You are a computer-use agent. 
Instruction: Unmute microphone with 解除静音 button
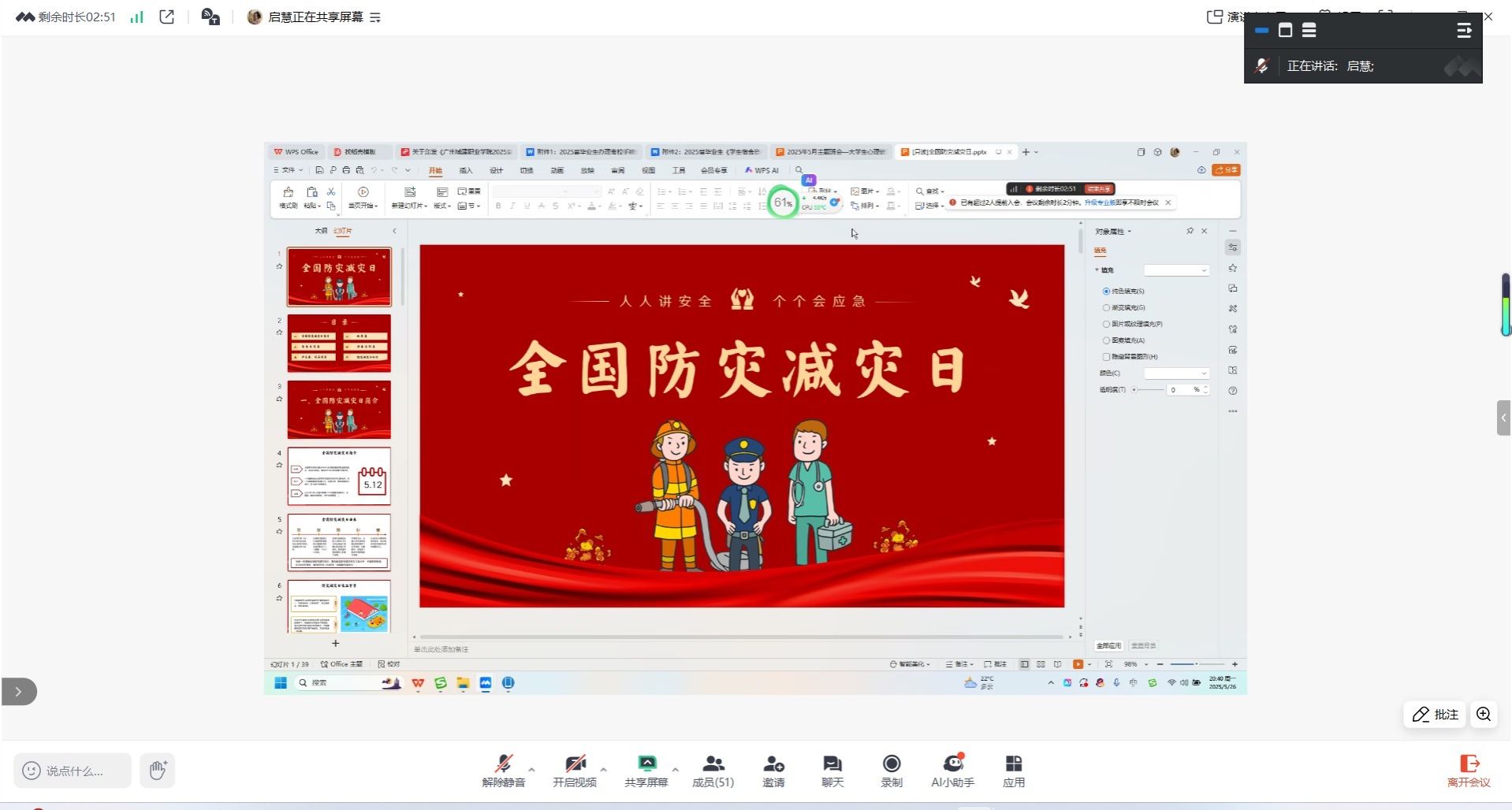pyautogui.click(x=503, y=770)
